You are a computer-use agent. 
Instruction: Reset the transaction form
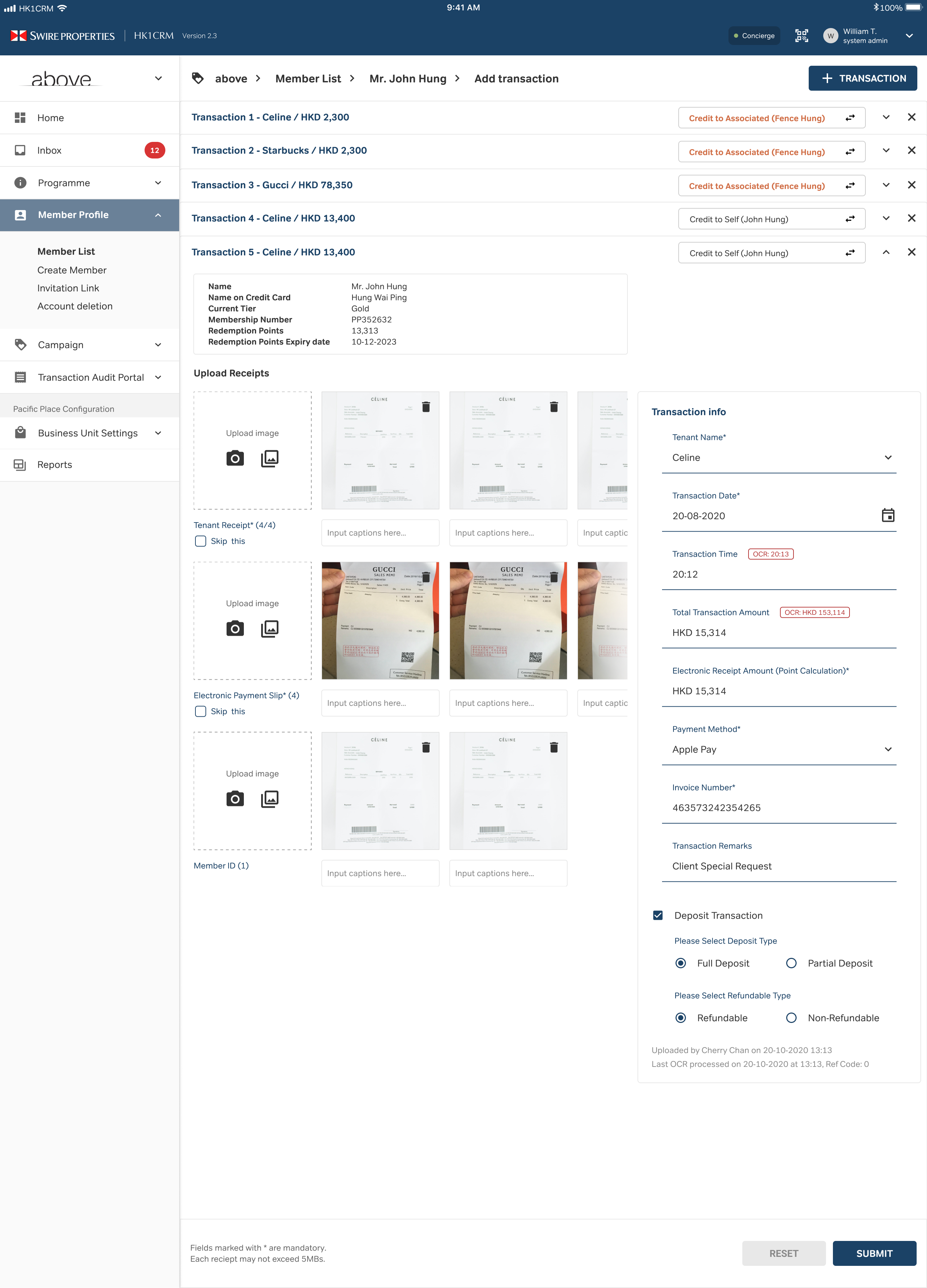(x=783, y=1253)
